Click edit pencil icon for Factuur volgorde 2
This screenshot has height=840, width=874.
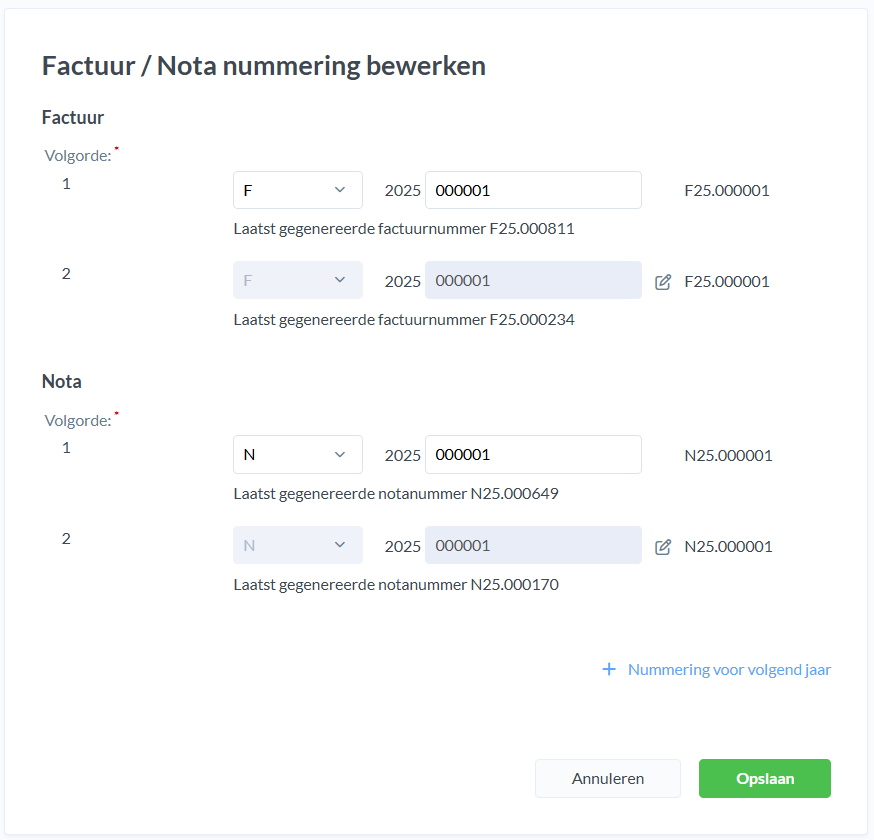(x=663, y=282)
